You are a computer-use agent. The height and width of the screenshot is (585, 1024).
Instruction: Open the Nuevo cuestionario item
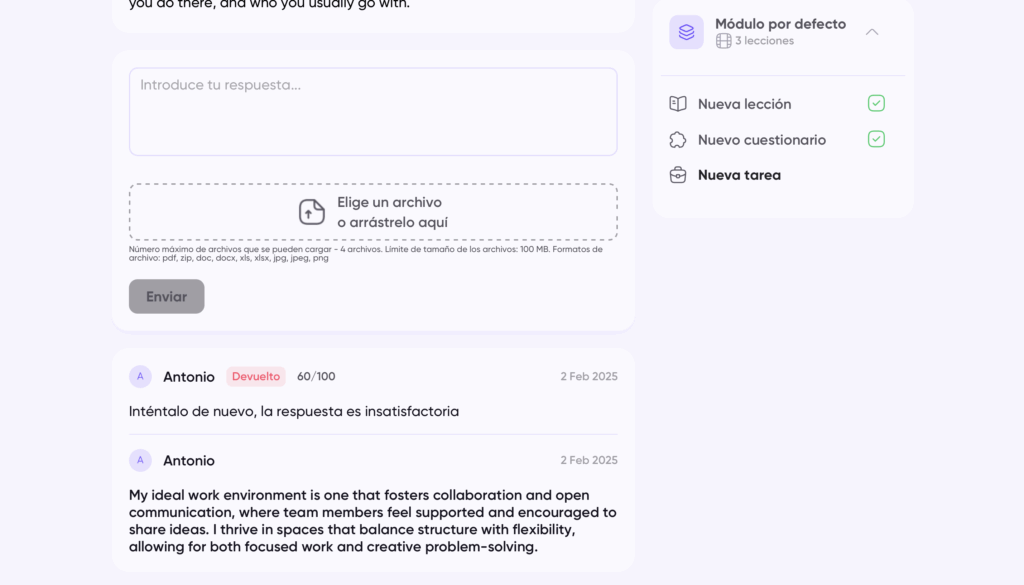tap(761, 140)
